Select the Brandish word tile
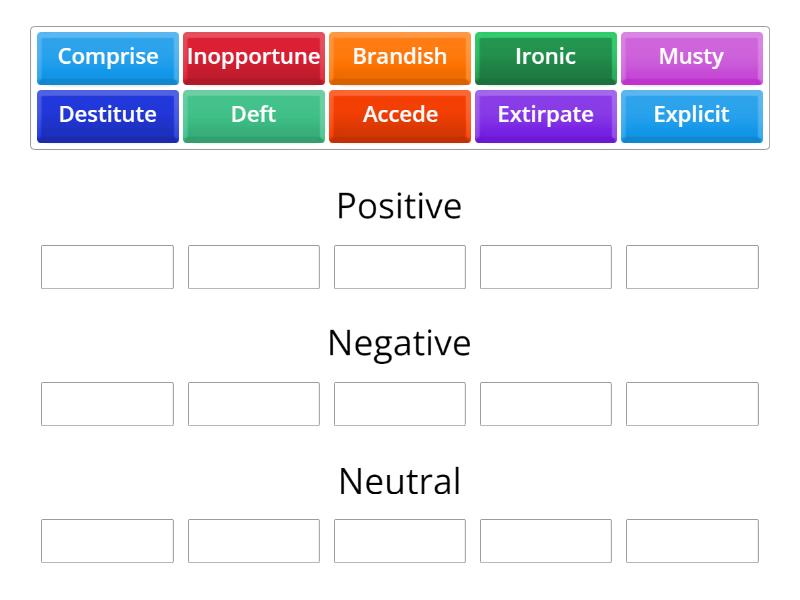 (x=400, y=58)
